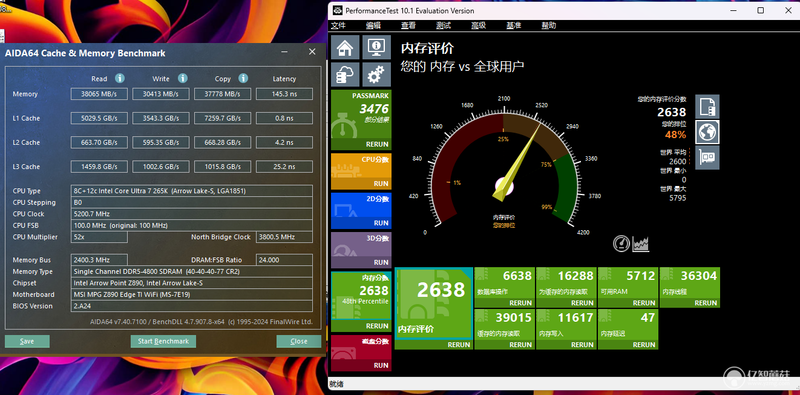Viewport: 800px width, 395px height.
Task: Open the 测试 menu
Action: (x=443, y=26)
